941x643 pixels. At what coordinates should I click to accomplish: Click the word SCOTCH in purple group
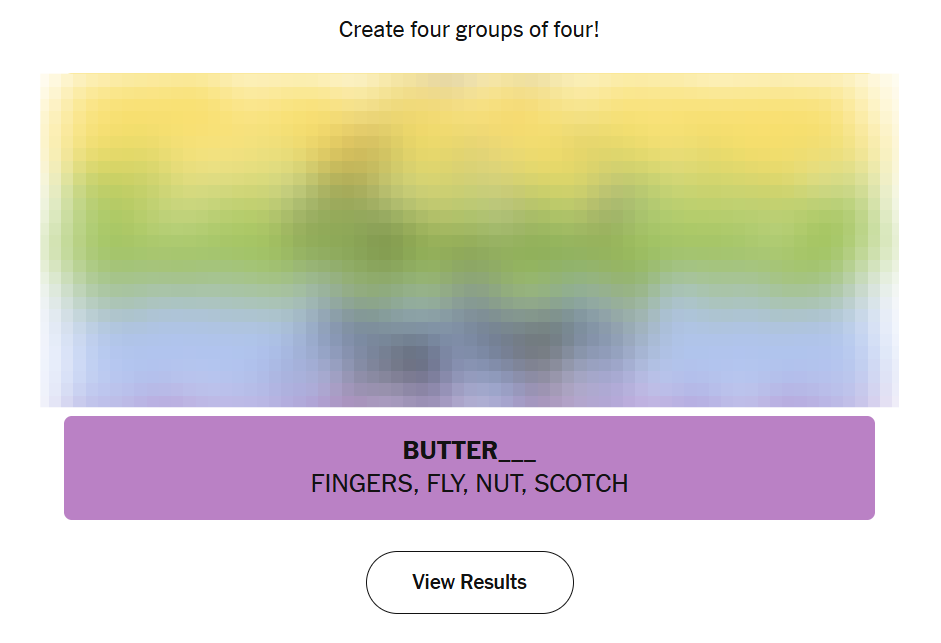pos(581,484)
